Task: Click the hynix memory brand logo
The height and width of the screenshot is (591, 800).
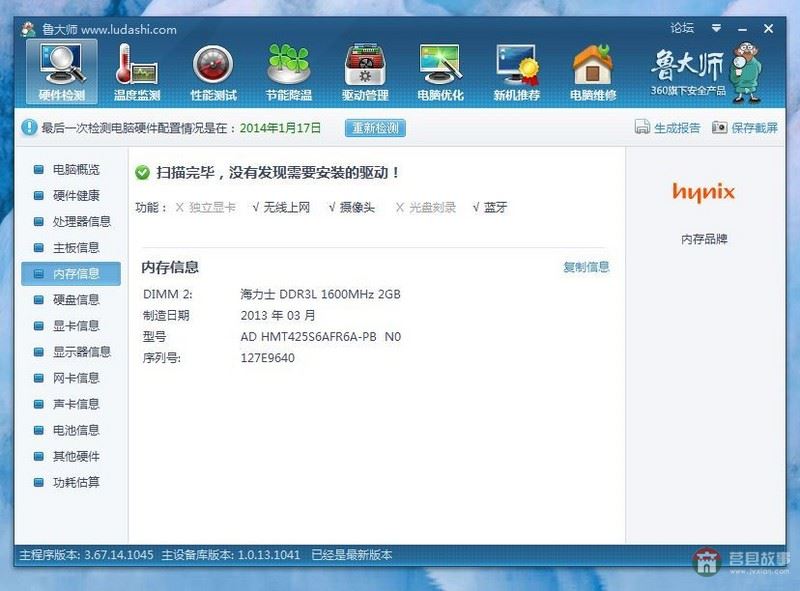Action: [x=704, y=192]
